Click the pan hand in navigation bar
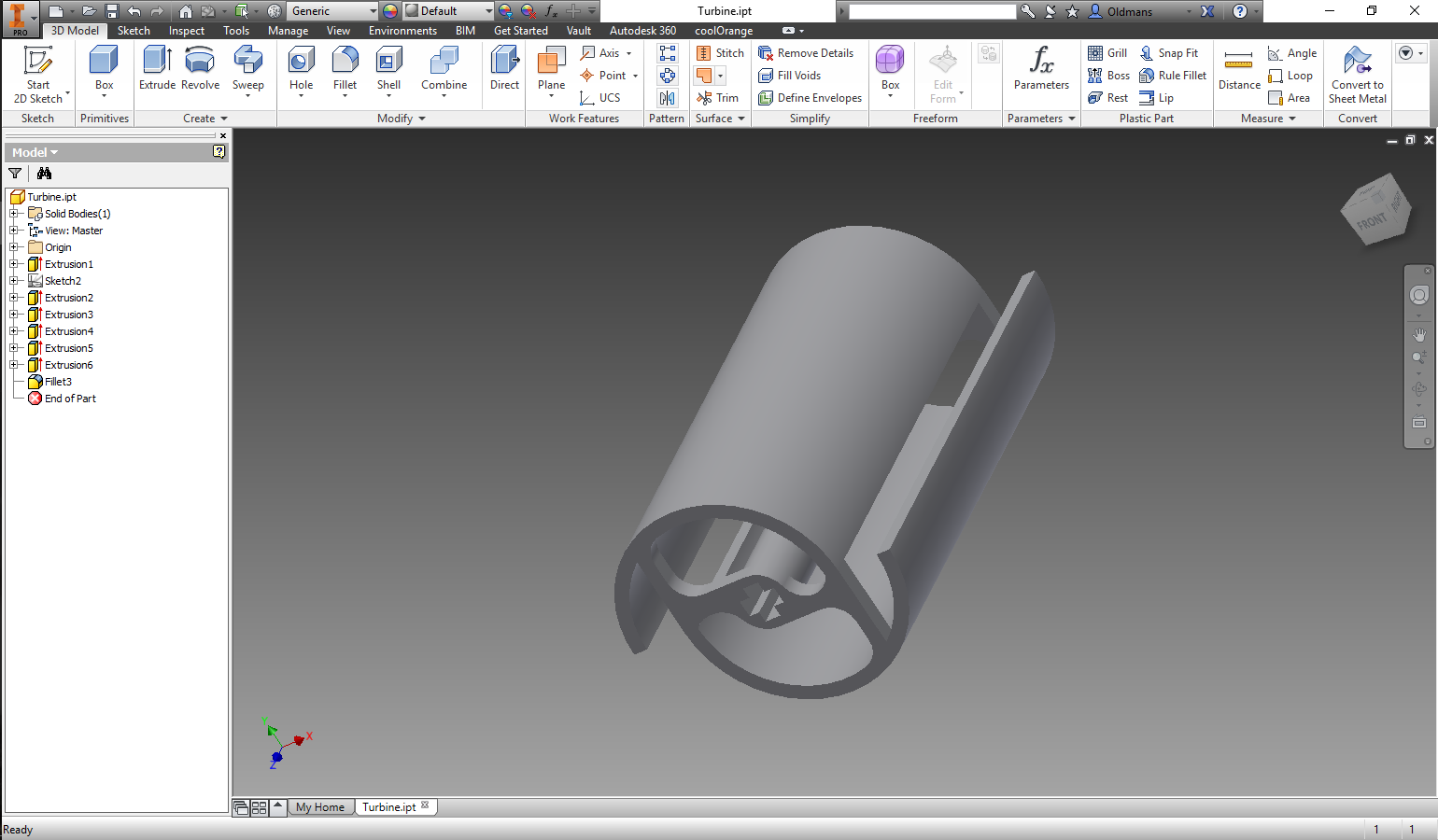The image size is (1438, 840). (x=1419, y=334)
